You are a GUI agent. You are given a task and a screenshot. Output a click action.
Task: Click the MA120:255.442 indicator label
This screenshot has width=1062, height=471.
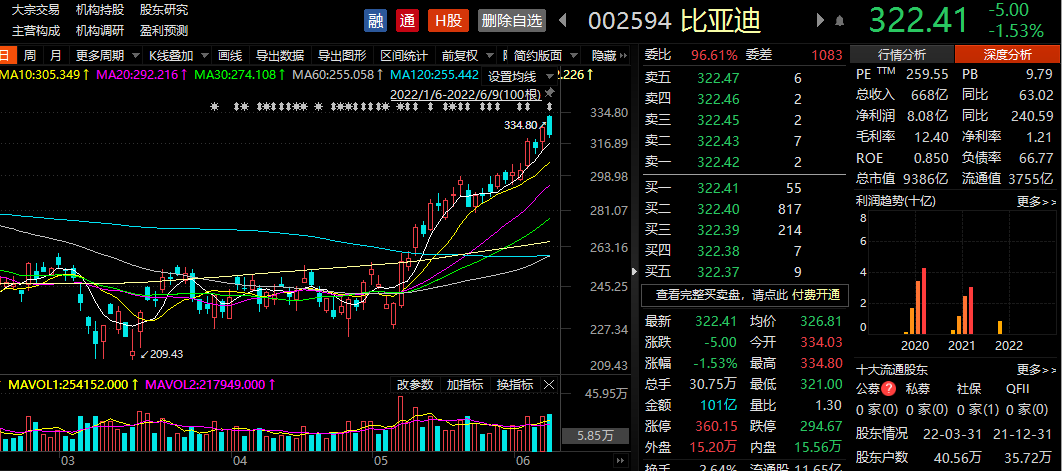click(435, 75)
